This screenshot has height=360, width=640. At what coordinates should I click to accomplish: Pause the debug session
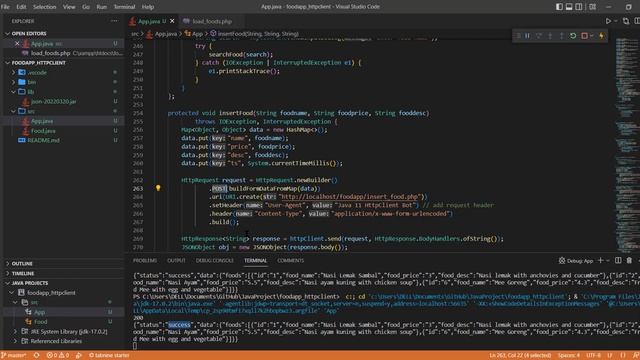pos(527,36)
